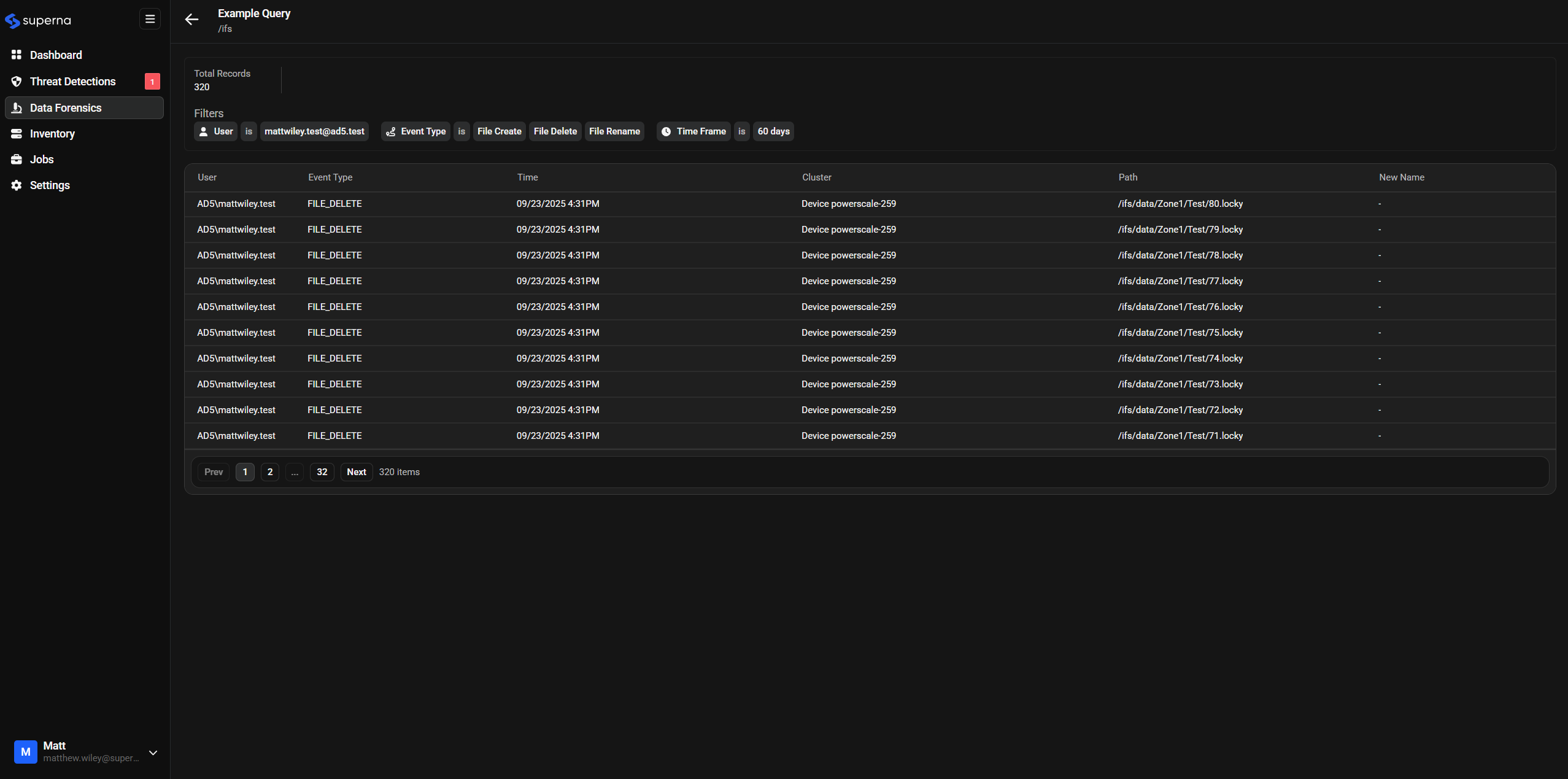Click the Jobs briefcase icon
Image resolution: width=1568 pixels, height=779 pixels.
tap(17, 160)
